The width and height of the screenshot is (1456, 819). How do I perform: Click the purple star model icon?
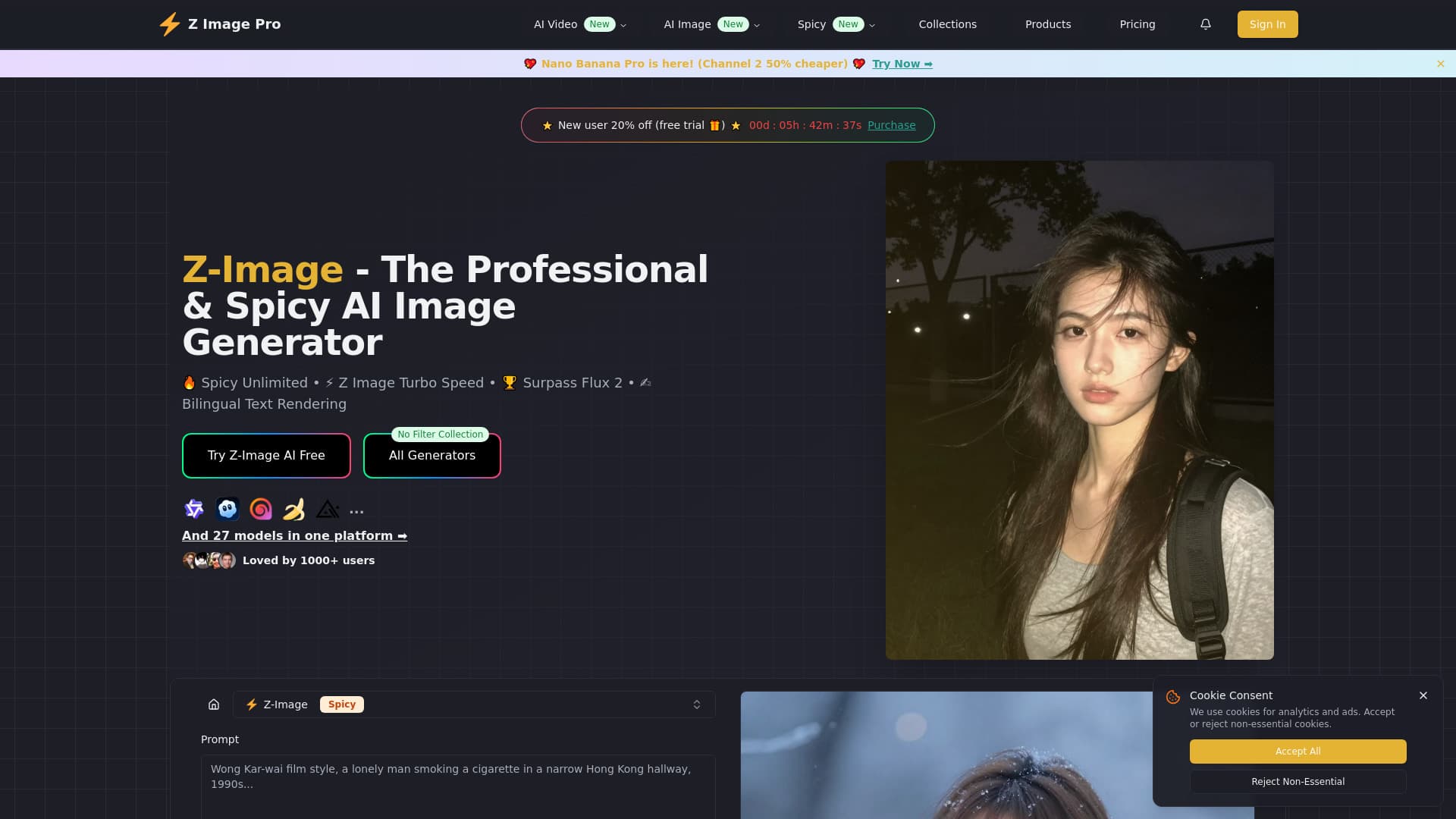click(x=194, y=509)
